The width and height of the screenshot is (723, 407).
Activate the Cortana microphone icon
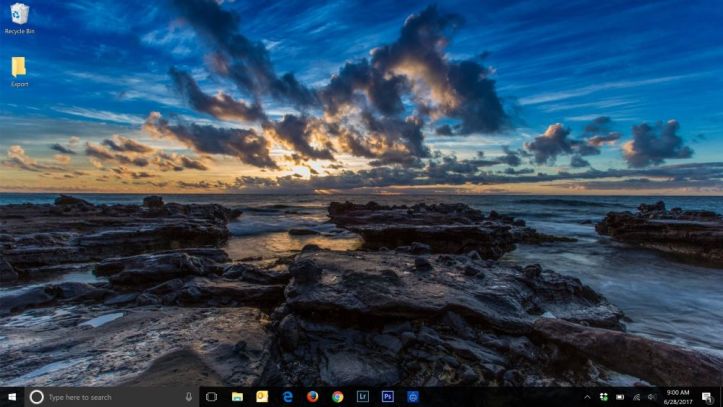189,397
